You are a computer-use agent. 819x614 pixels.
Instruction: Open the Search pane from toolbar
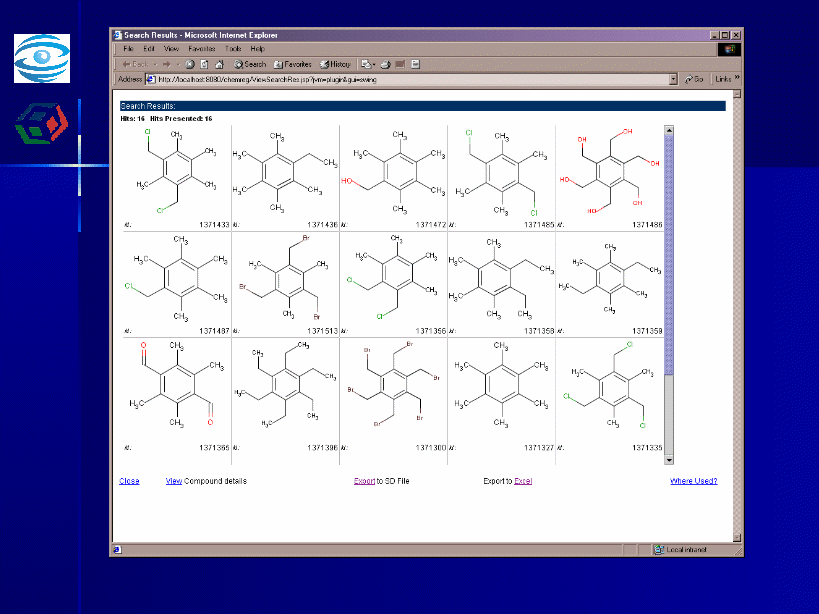coord(250,64)
